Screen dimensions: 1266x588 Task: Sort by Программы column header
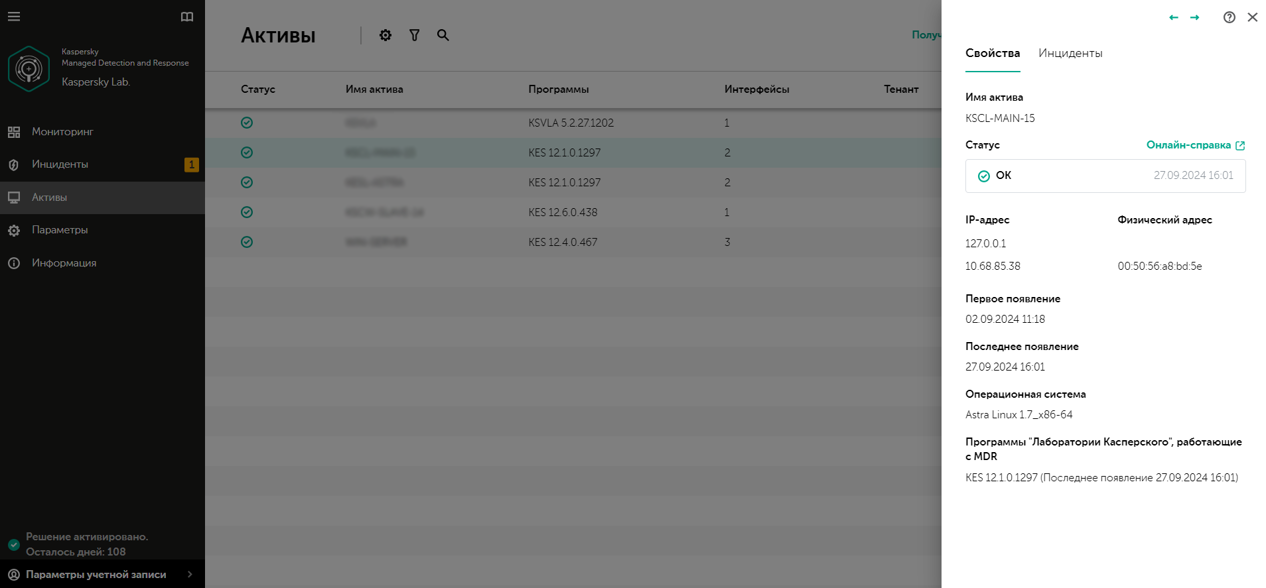coord(558,89)
